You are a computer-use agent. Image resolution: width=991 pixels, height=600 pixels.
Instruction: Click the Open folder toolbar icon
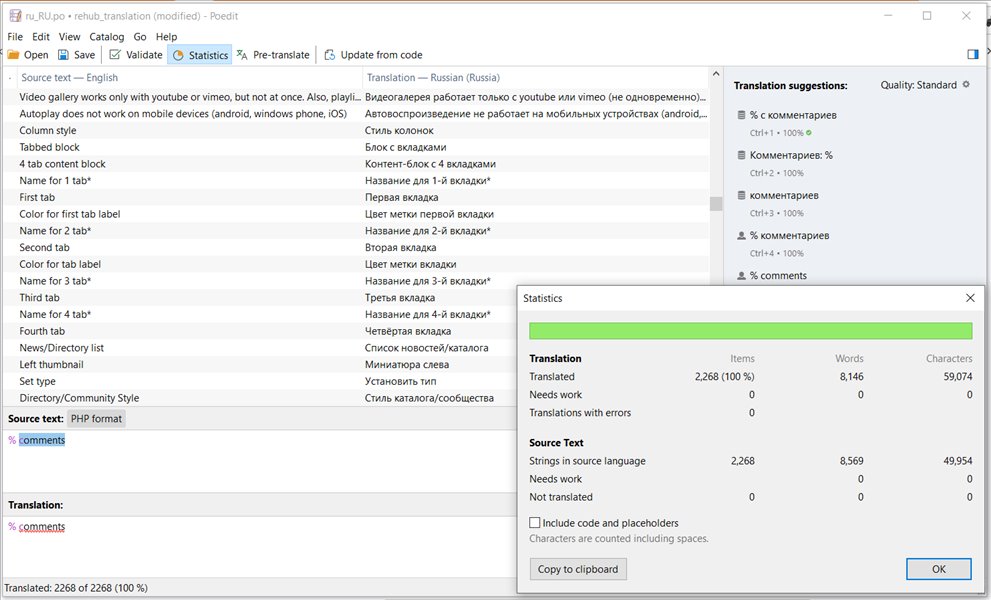point(14,55)
